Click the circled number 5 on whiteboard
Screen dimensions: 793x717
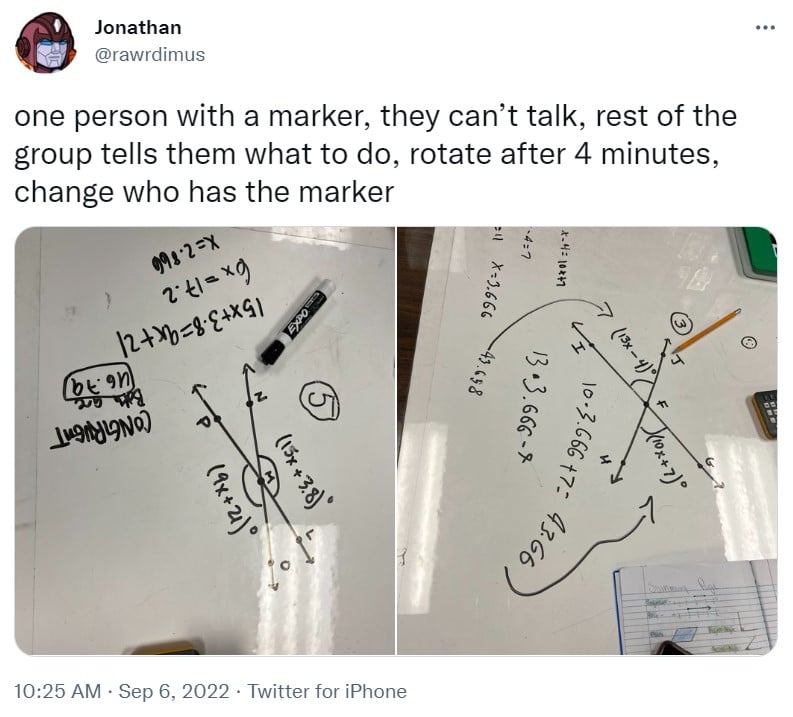319,402
